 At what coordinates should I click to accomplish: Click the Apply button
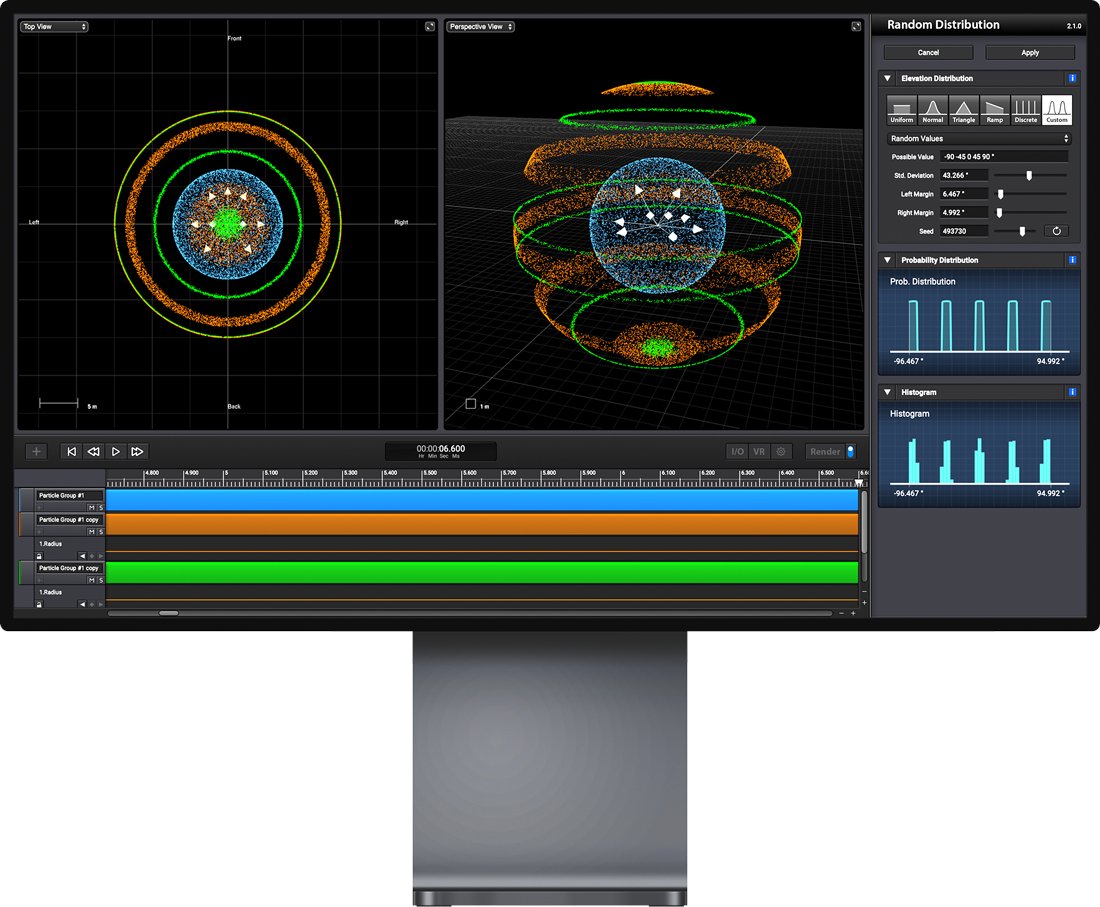pyautogui.click(x=1030, y=53)
